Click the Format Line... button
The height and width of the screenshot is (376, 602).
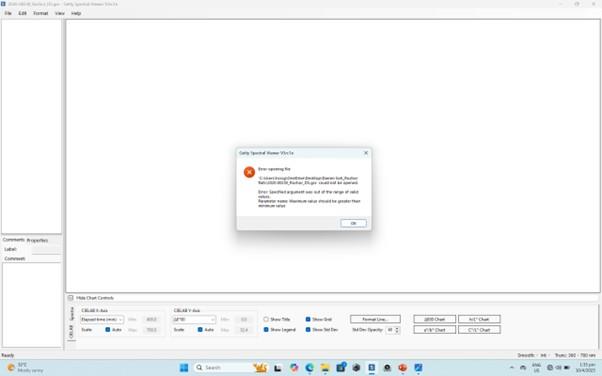[x=375, y=319]
